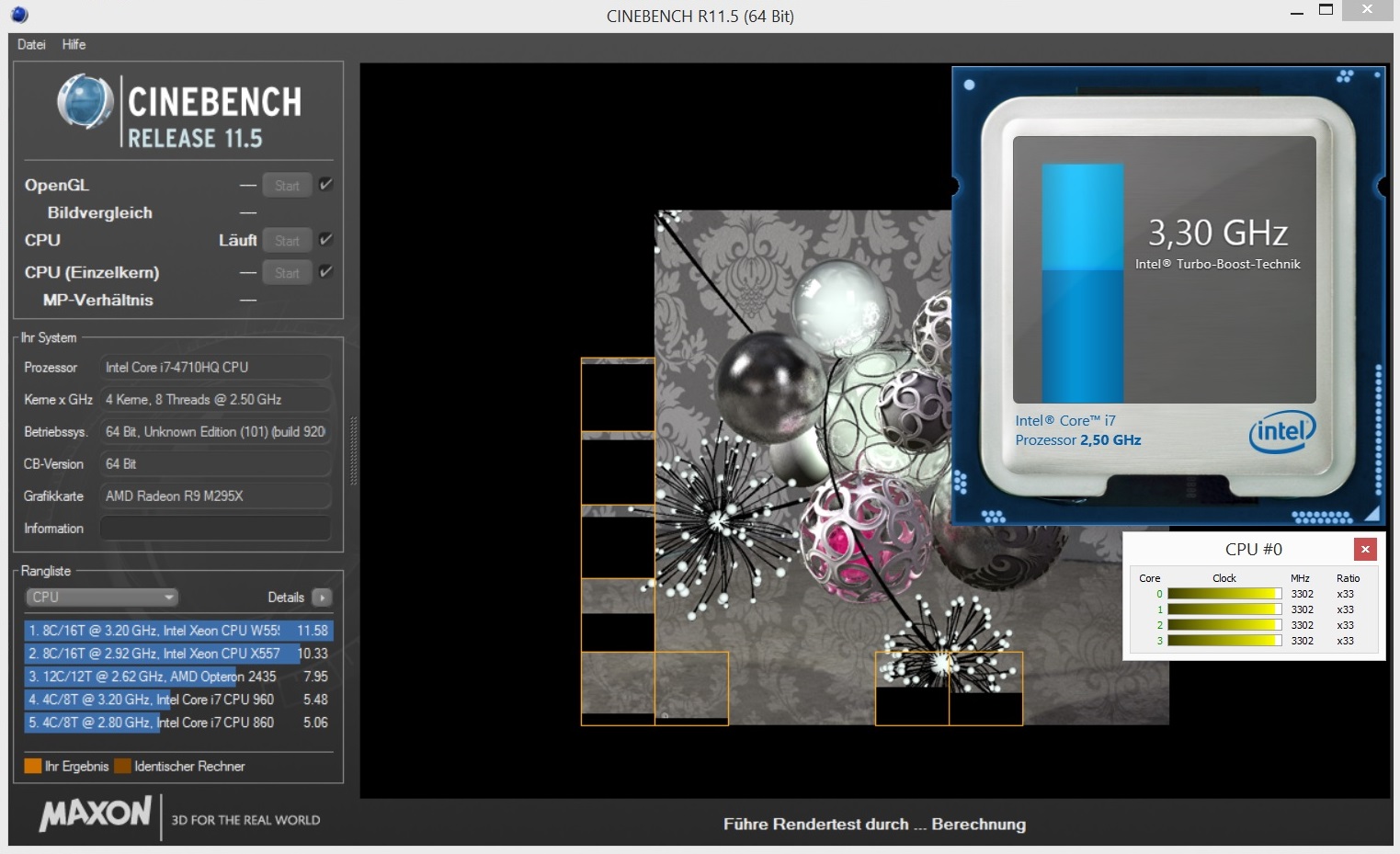Image resolution: width=1400 pixels, height=854 pixels.
Task: Click the Start button for OpenGL test
Action: click(287, 186)
